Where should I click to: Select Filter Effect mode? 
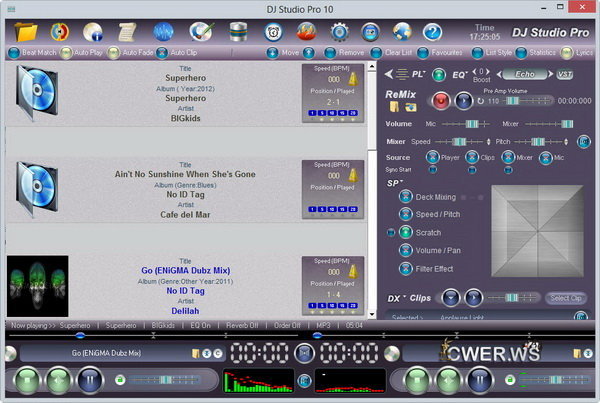point(406,268)
